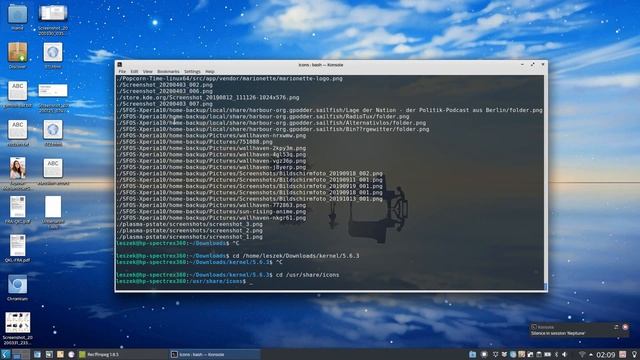Open the Chromium desktop icon

pyautogui.click(x=18, y=287)
